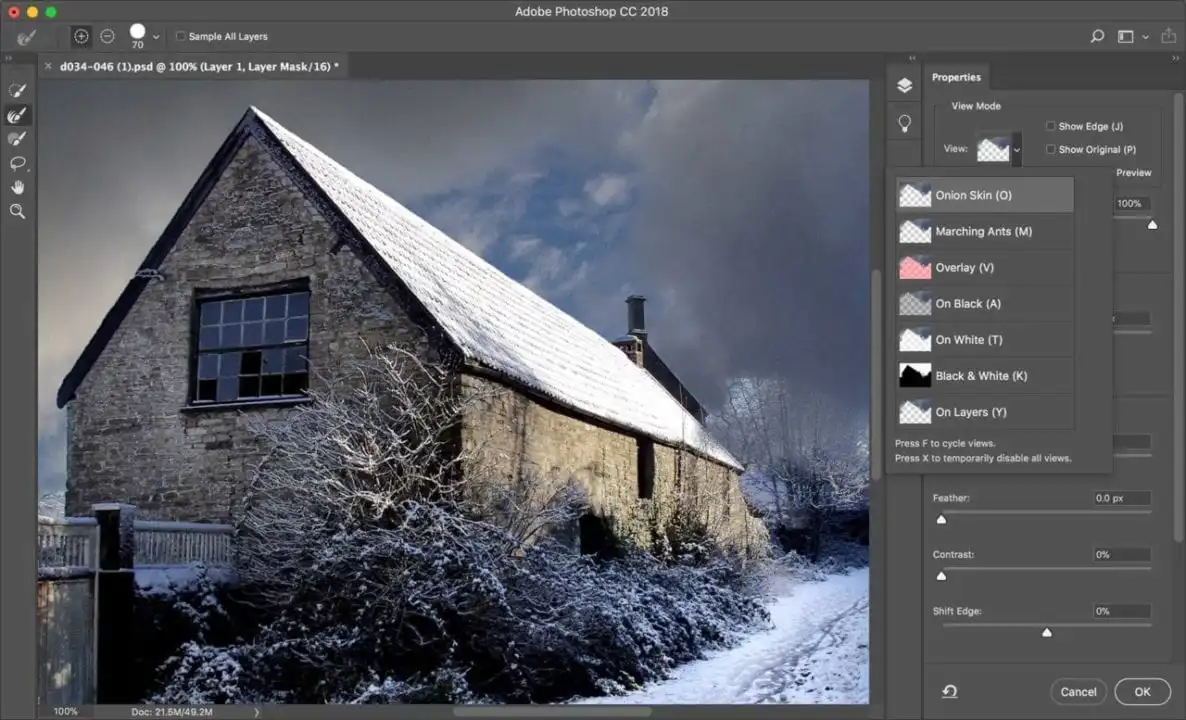Screen dimensions: 1186x720
Task: Click the Shift Edge slider handle
Action: pos(1047,632)
